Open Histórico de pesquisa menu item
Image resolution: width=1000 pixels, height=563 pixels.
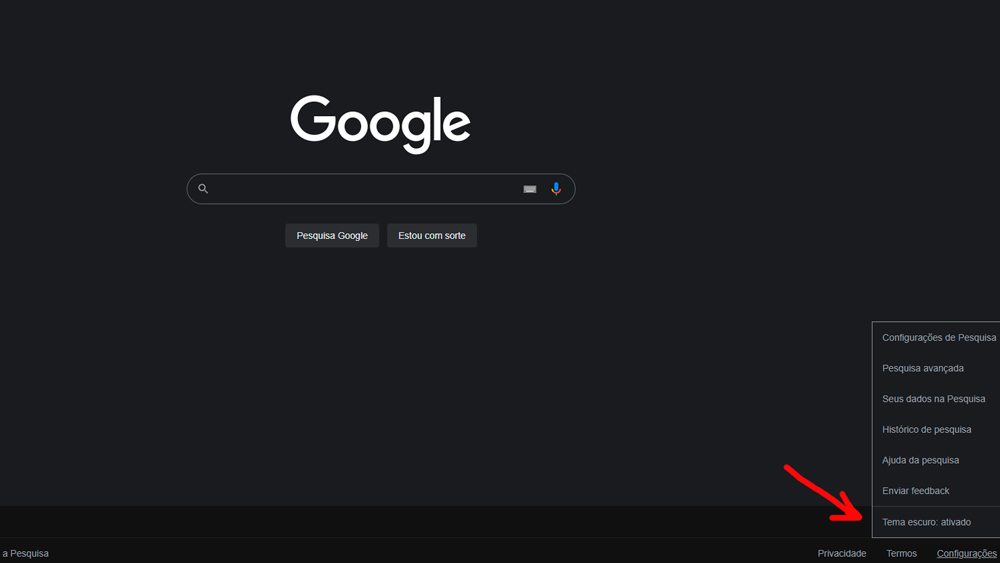click(926, 430)
